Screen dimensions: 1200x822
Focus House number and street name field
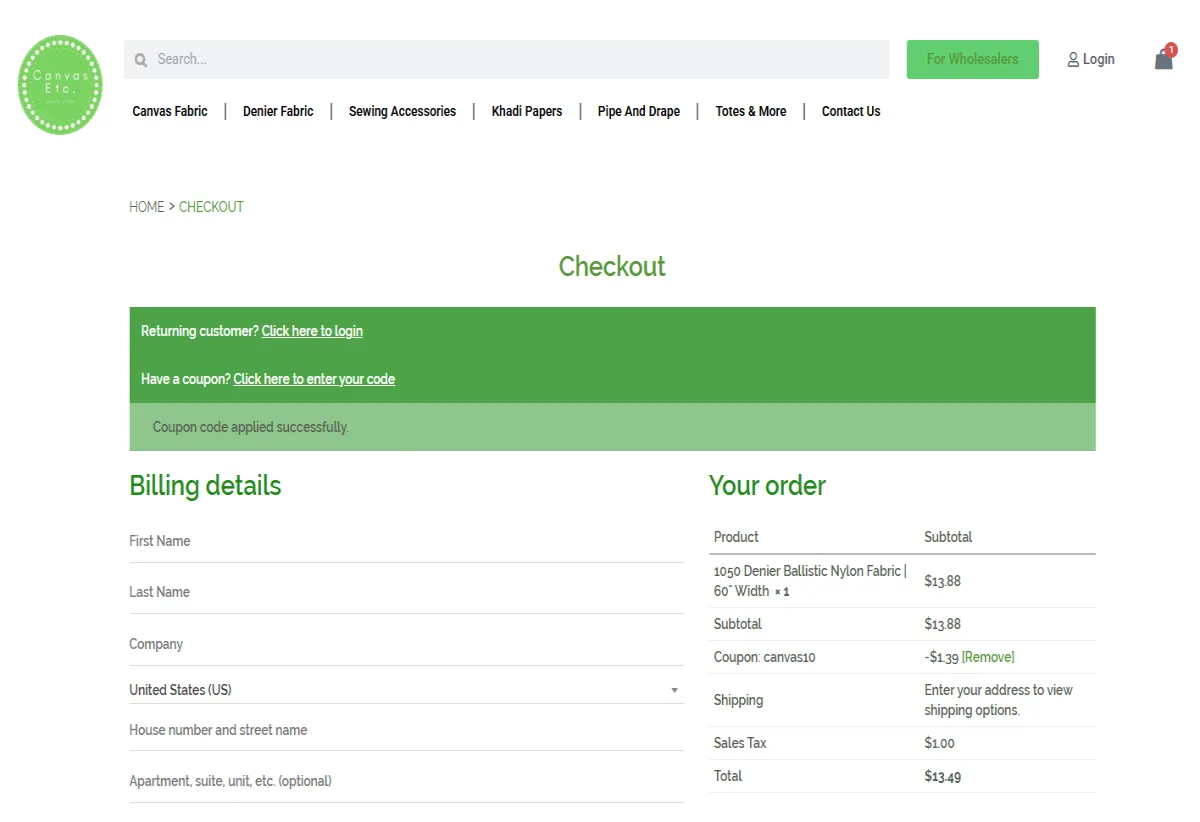(405, 730)
